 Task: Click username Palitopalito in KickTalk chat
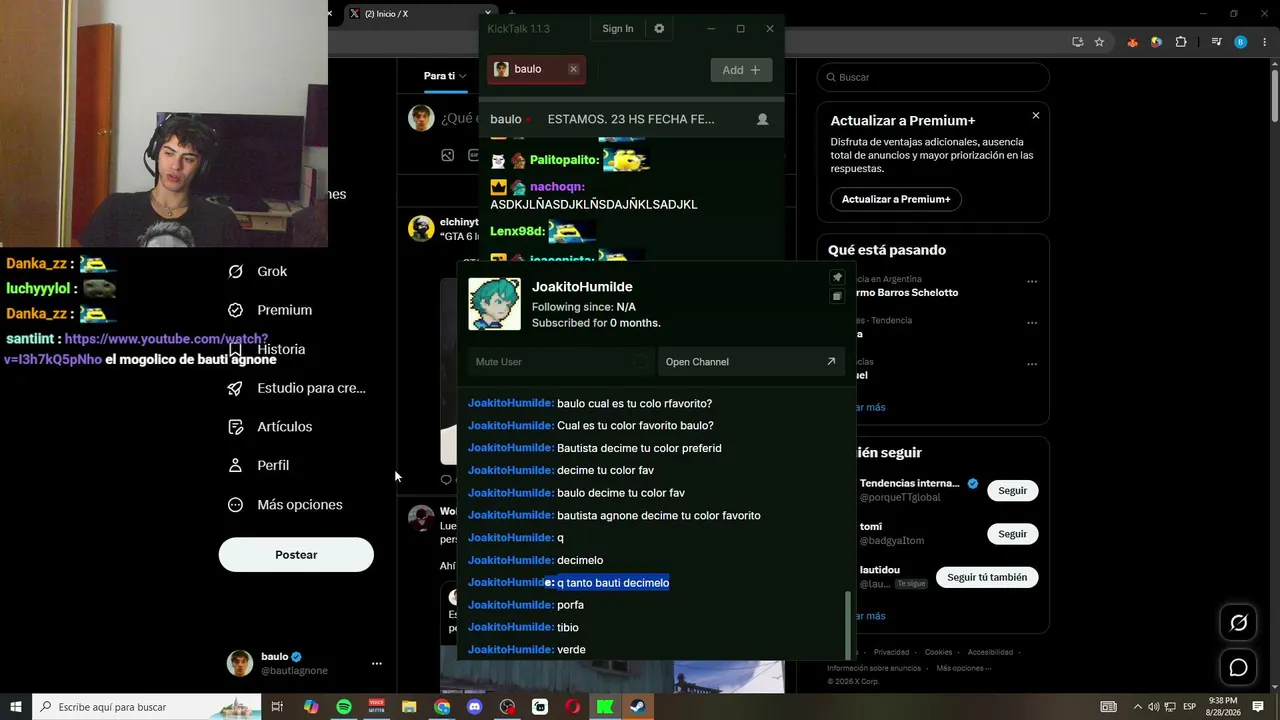pyautogui.click(x=564, y=160)
